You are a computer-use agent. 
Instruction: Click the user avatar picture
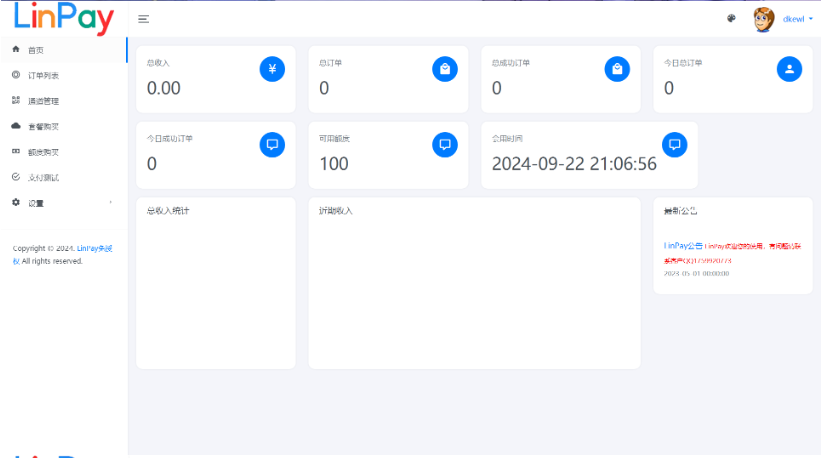point(763,19)
